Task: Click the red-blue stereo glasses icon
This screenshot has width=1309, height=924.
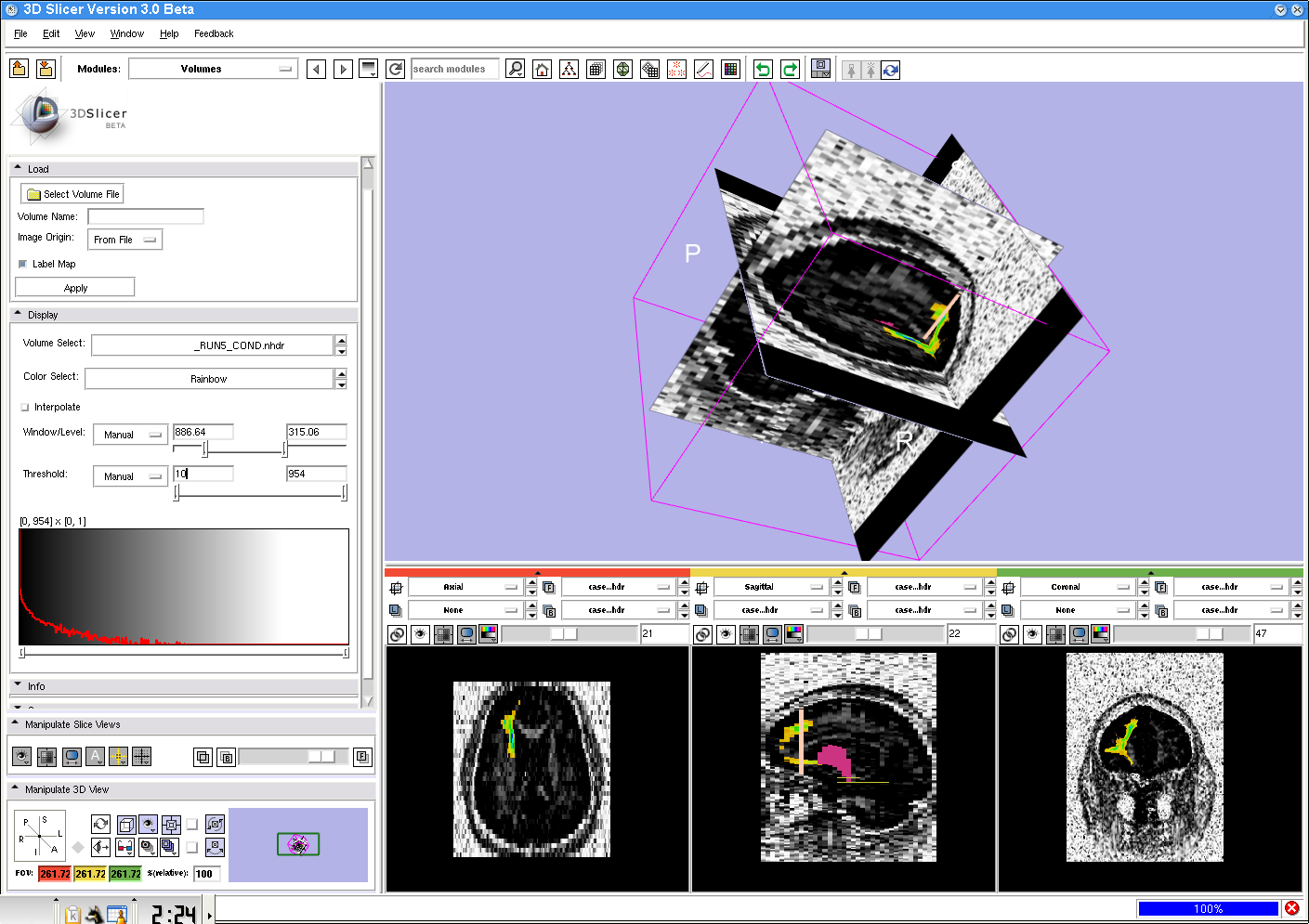Action: [x=124, y=847]
